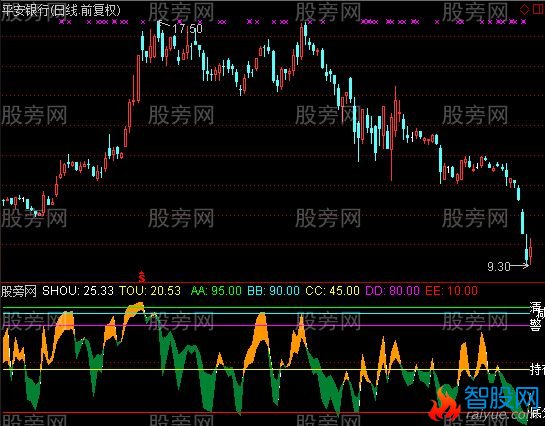Screen dimensions: 545x426
Task: Click the red EE: 10.00 value
Action: click(x=452, y=291)
